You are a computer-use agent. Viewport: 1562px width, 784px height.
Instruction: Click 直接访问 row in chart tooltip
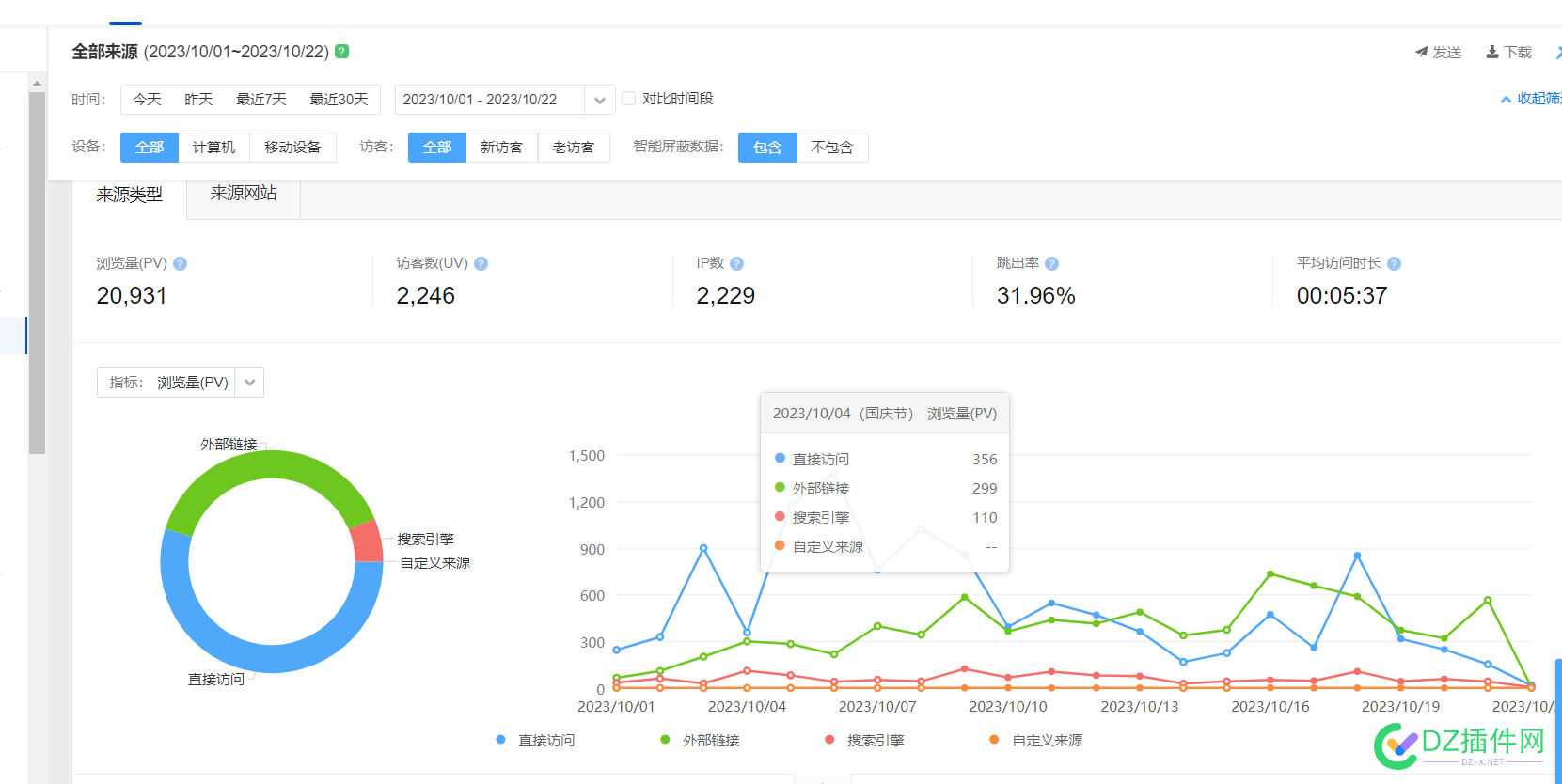click(x=885, y=459)
